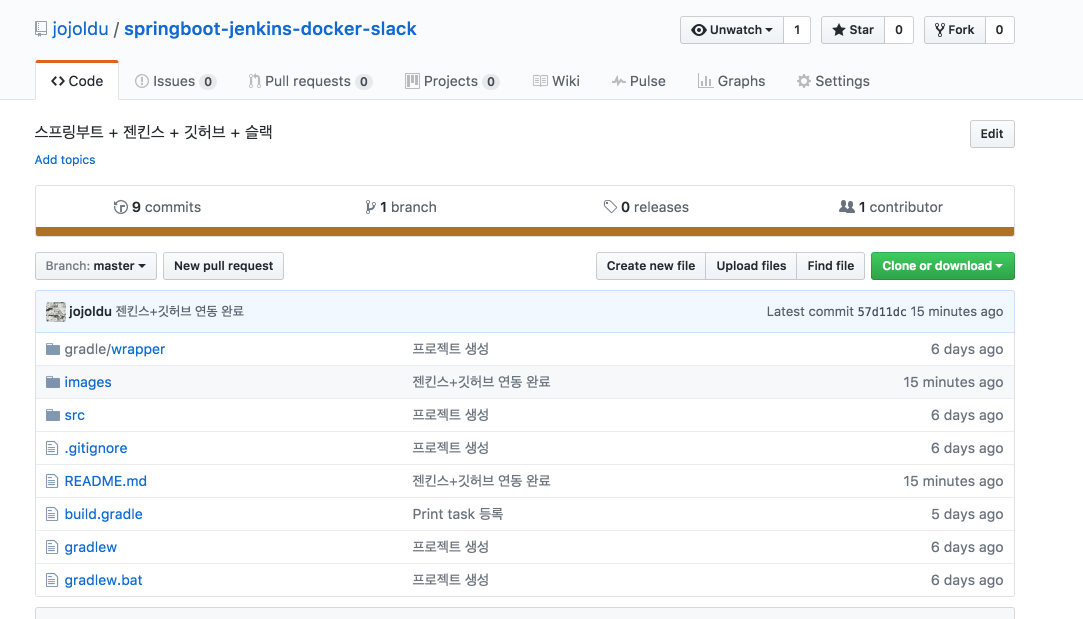Click the folder icon next to src
Image resolution: width=1083 pixels, height=619 pixels.
coord(52,415)
